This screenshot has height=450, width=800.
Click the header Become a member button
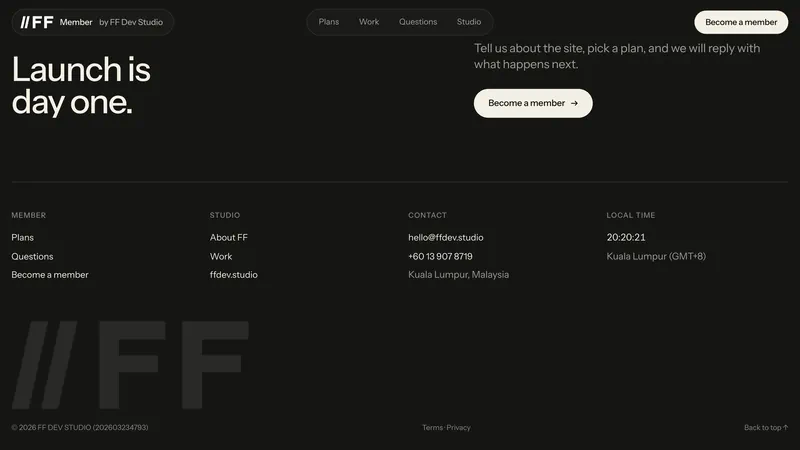tap(741, 22)
